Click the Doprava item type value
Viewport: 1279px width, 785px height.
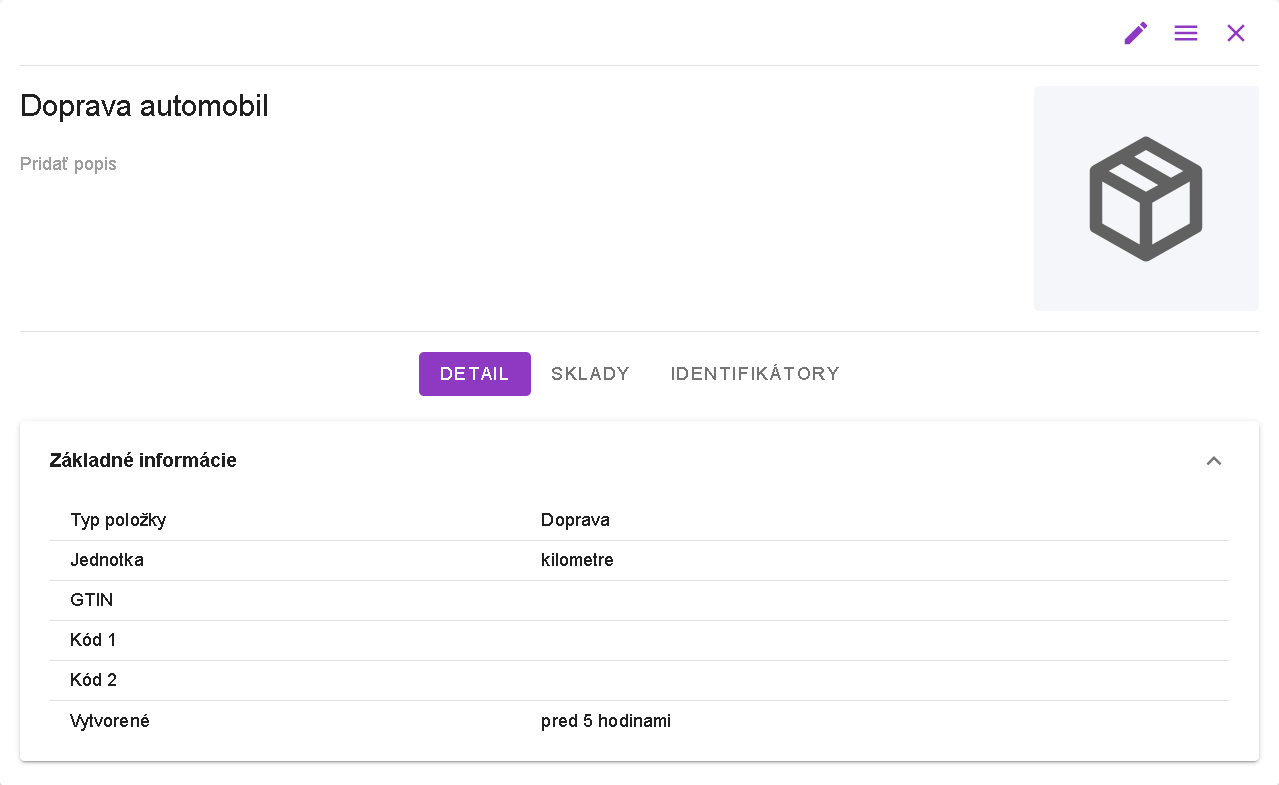(575, 520)
